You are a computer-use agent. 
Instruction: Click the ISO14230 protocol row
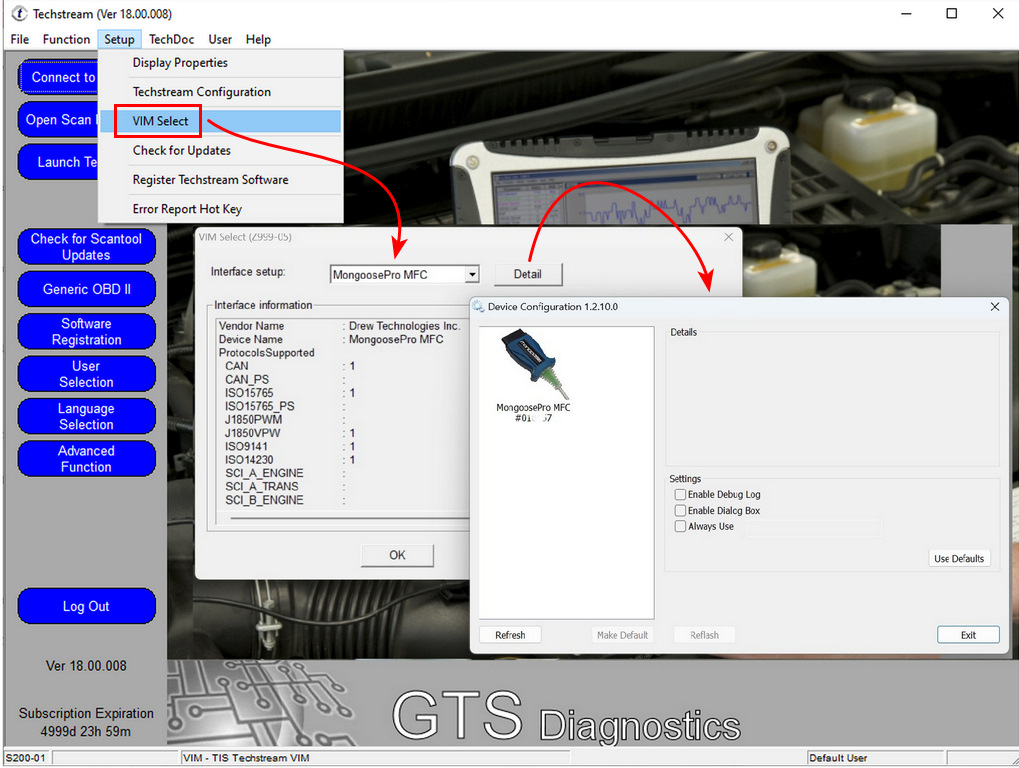[289, 460]
